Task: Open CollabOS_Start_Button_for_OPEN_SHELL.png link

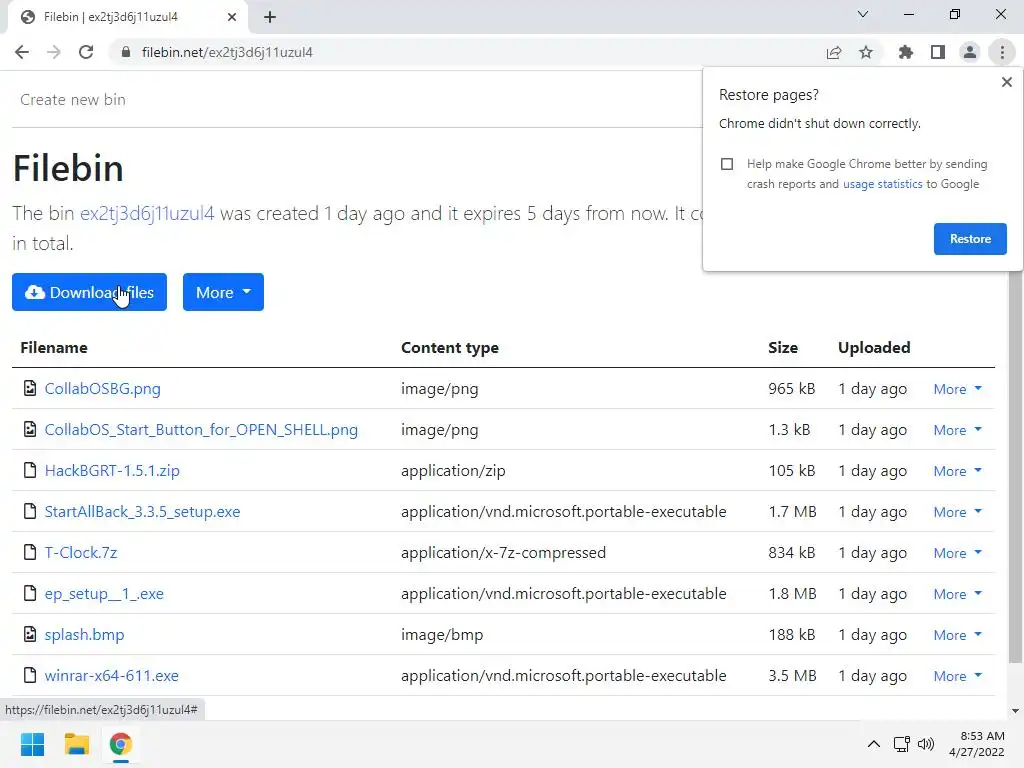Action: [201, 430]
